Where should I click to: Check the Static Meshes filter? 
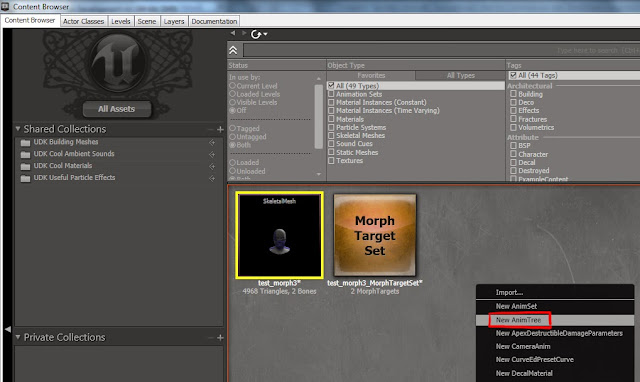(x=331, y=152)
